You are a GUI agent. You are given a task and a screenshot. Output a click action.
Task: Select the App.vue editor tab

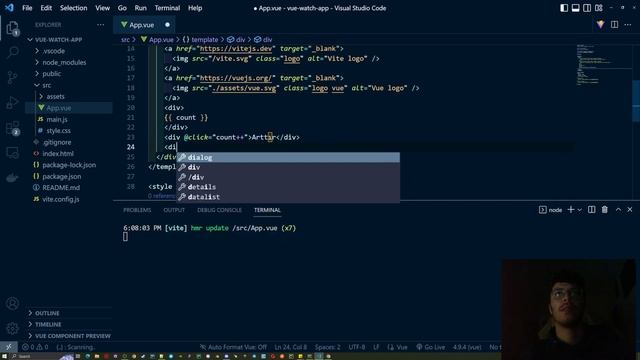144,25
